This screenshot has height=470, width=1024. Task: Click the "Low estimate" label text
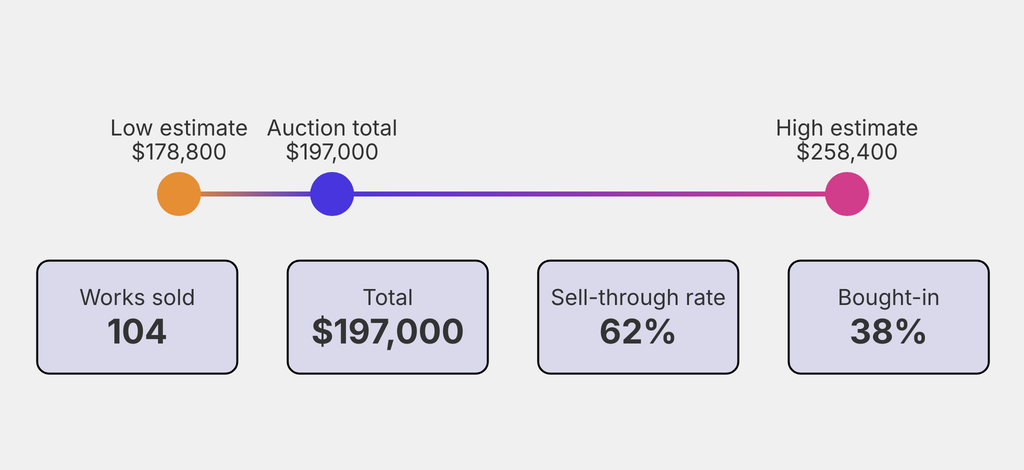(179, 128)
